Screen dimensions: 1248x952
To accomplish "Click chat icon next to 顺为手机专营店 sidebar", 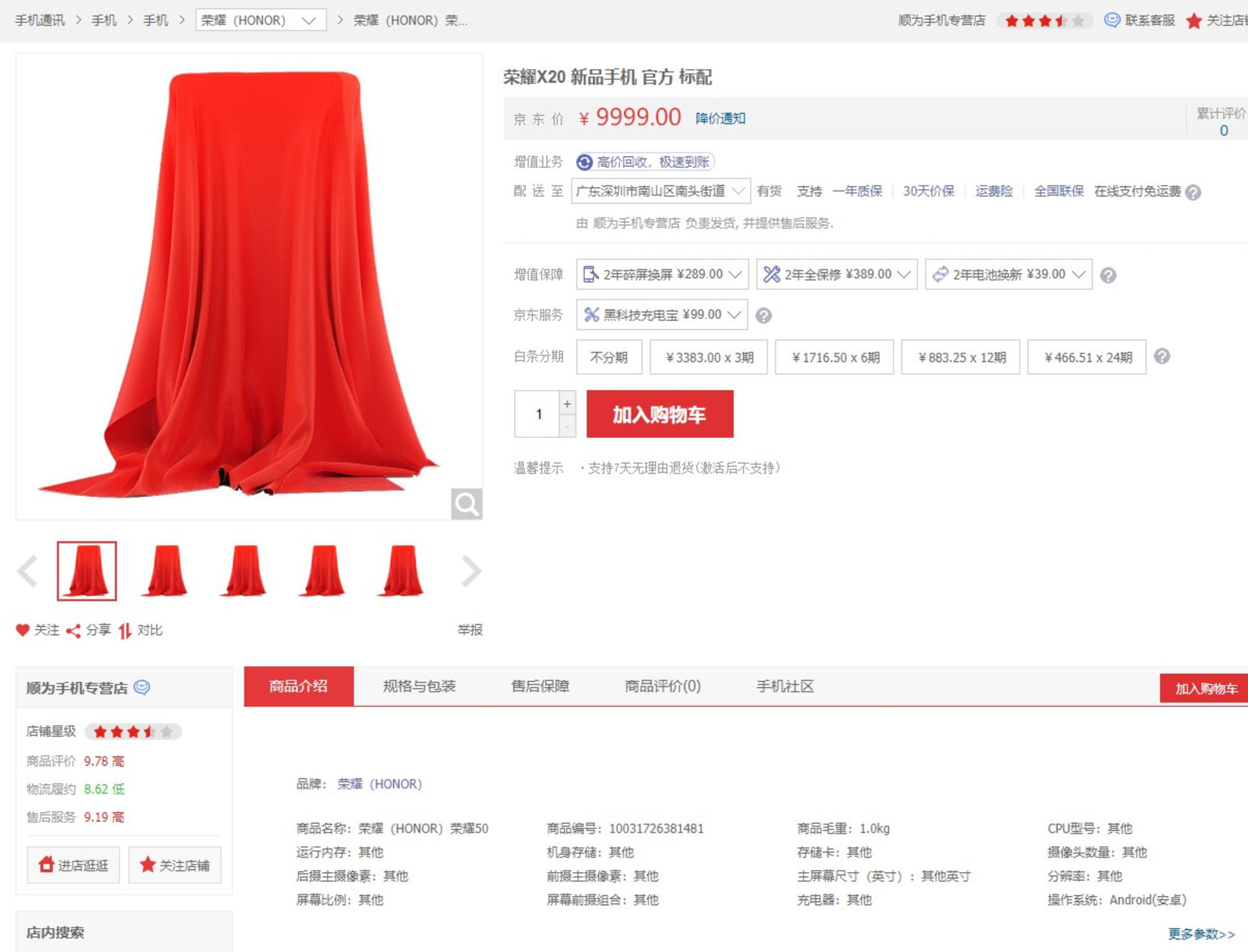I will (142, 687).
